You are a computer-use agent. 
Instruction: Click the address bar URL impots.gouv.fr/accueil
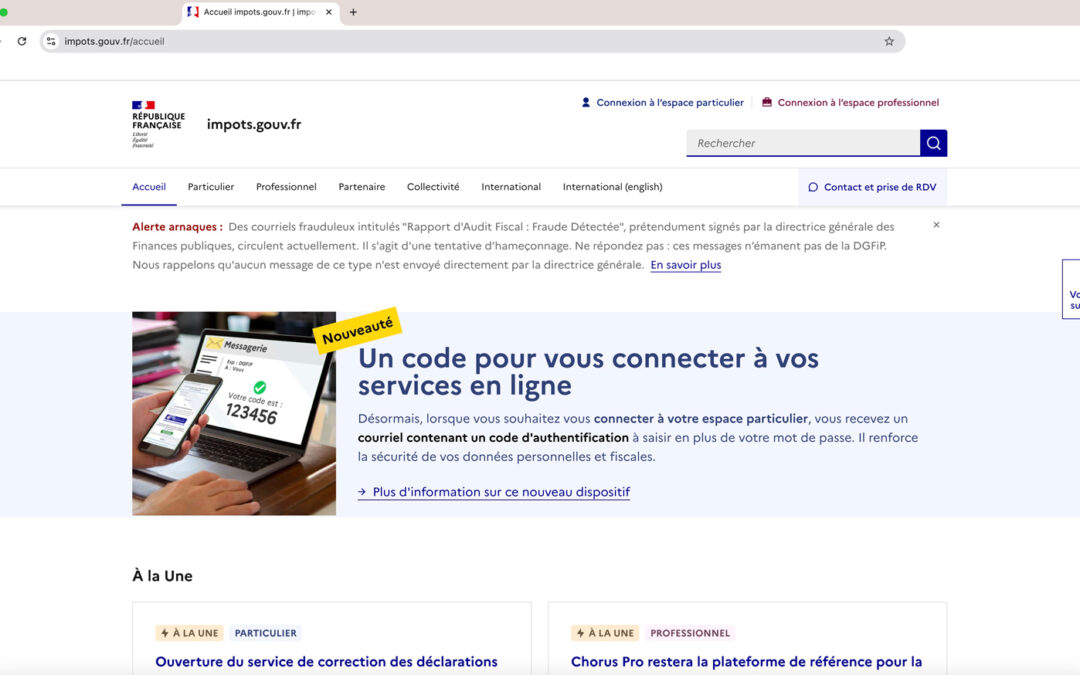pos(114,41)
